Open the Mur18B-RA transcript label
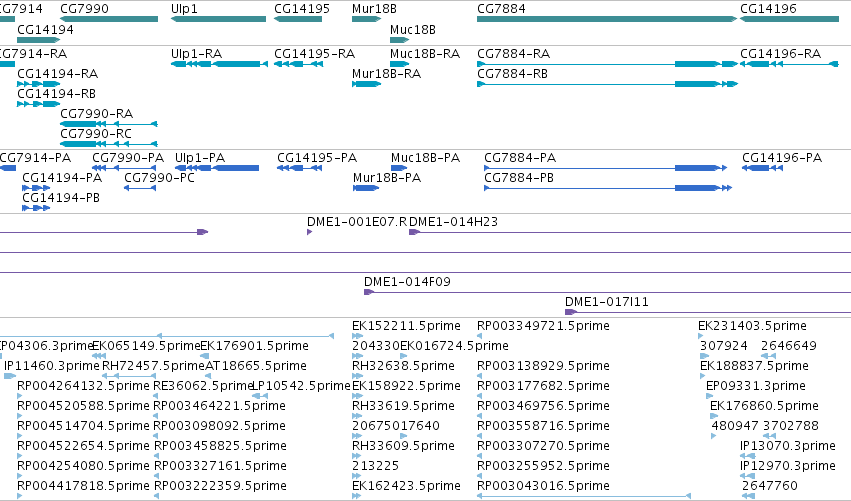851x501 pixels. [x=386, y=74]
